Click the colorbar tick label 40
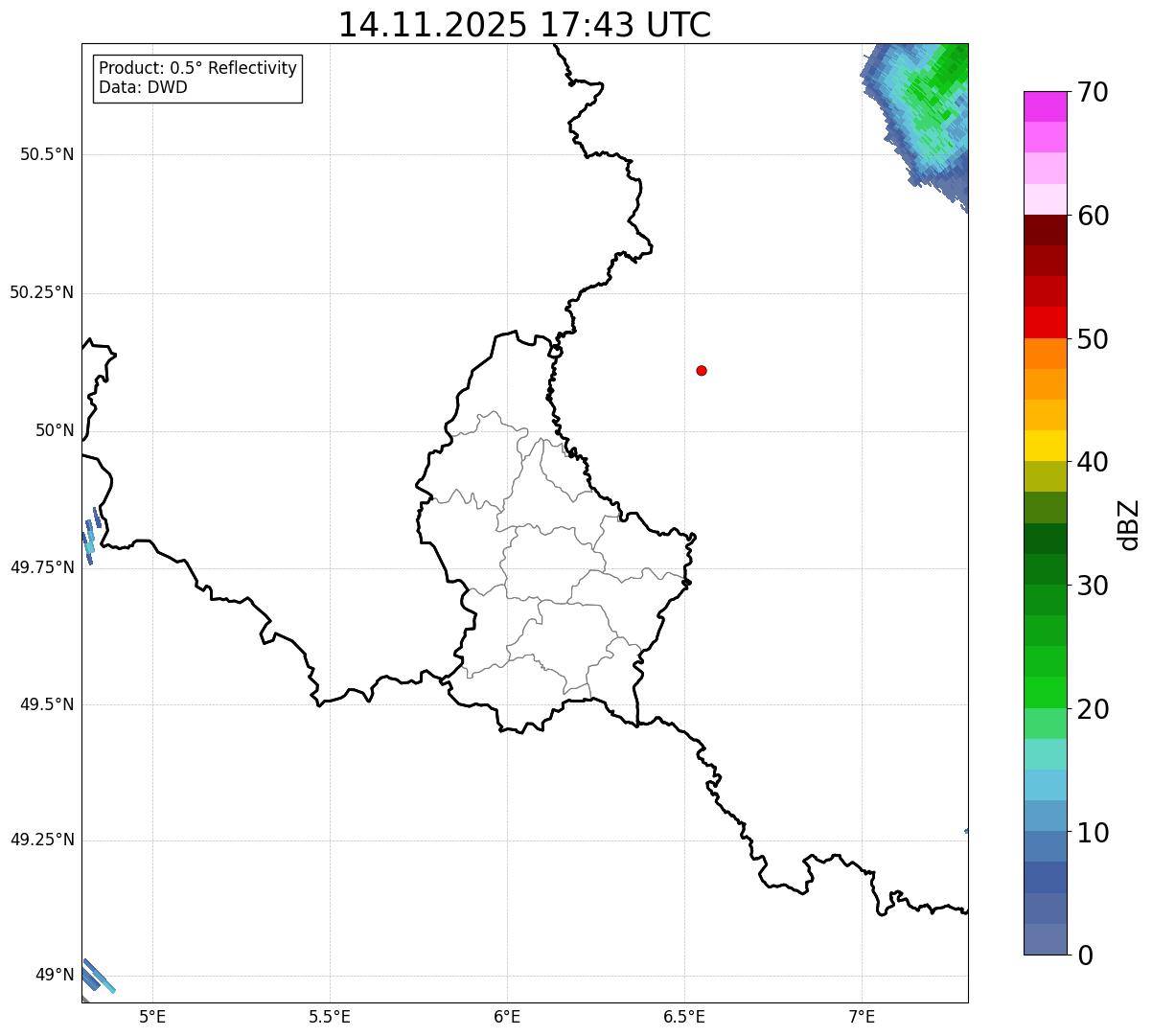 (1093, 462)
